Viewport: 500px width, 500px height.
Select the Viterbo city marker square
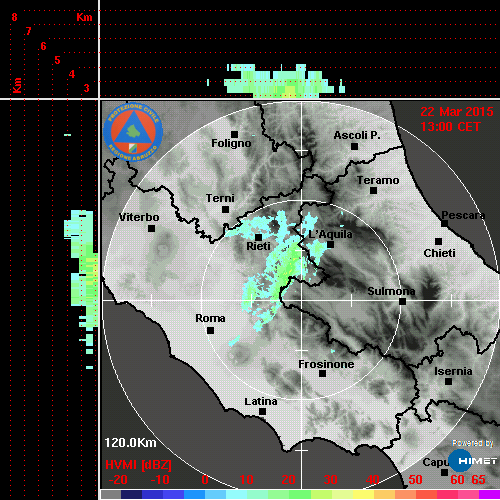(x=151, y=229)
